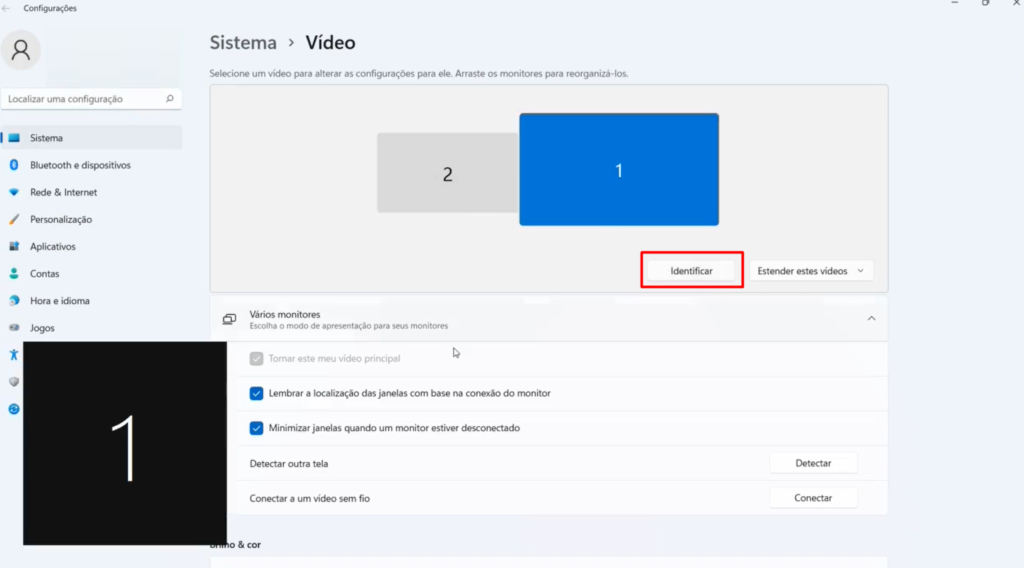Collapse the Vários monitores section chevron
The height and width of the screenshot is (568, 1024).
coord(871,319)
